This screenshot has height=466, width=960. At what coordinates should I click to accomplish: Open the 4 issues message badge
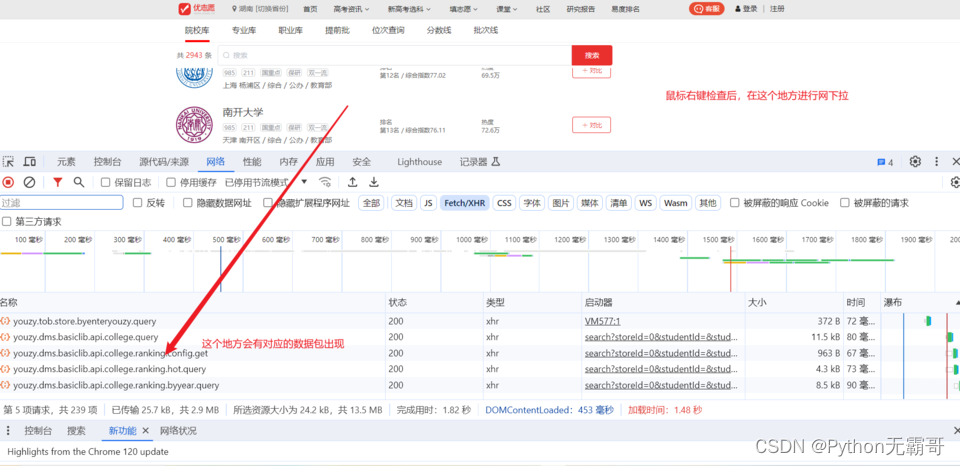point(885,162)
